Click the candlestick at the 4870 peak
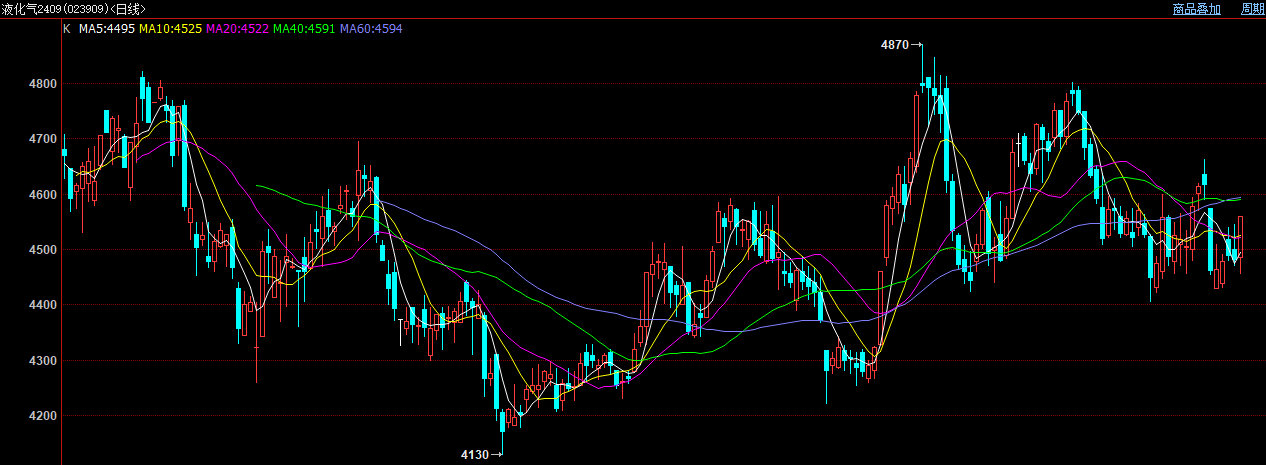Viewport: 1266px width, 465px height. [x=924, y=85]
